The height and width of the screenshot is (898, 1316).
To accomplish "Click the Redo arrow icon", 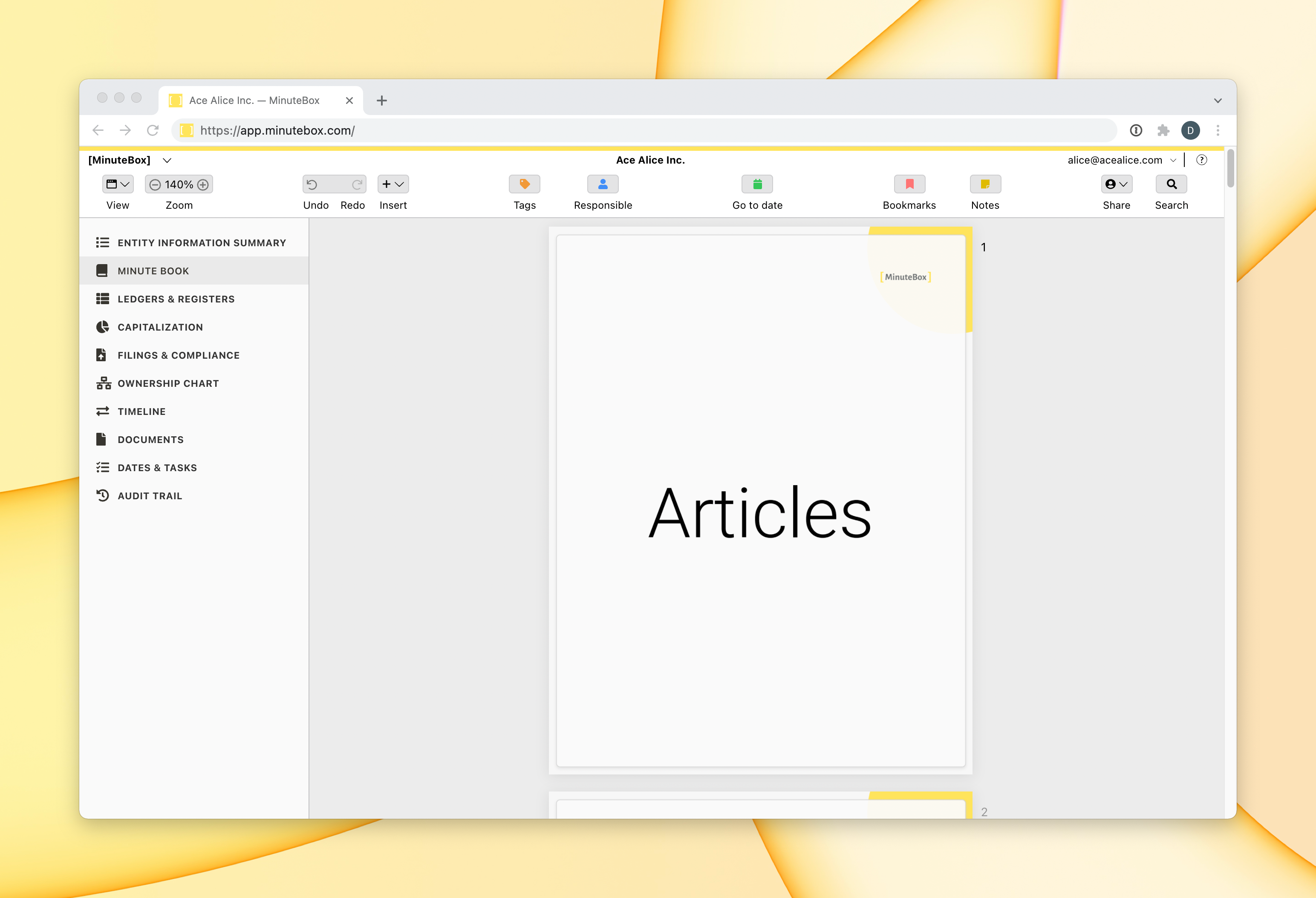I will click(x=357, y=184).
